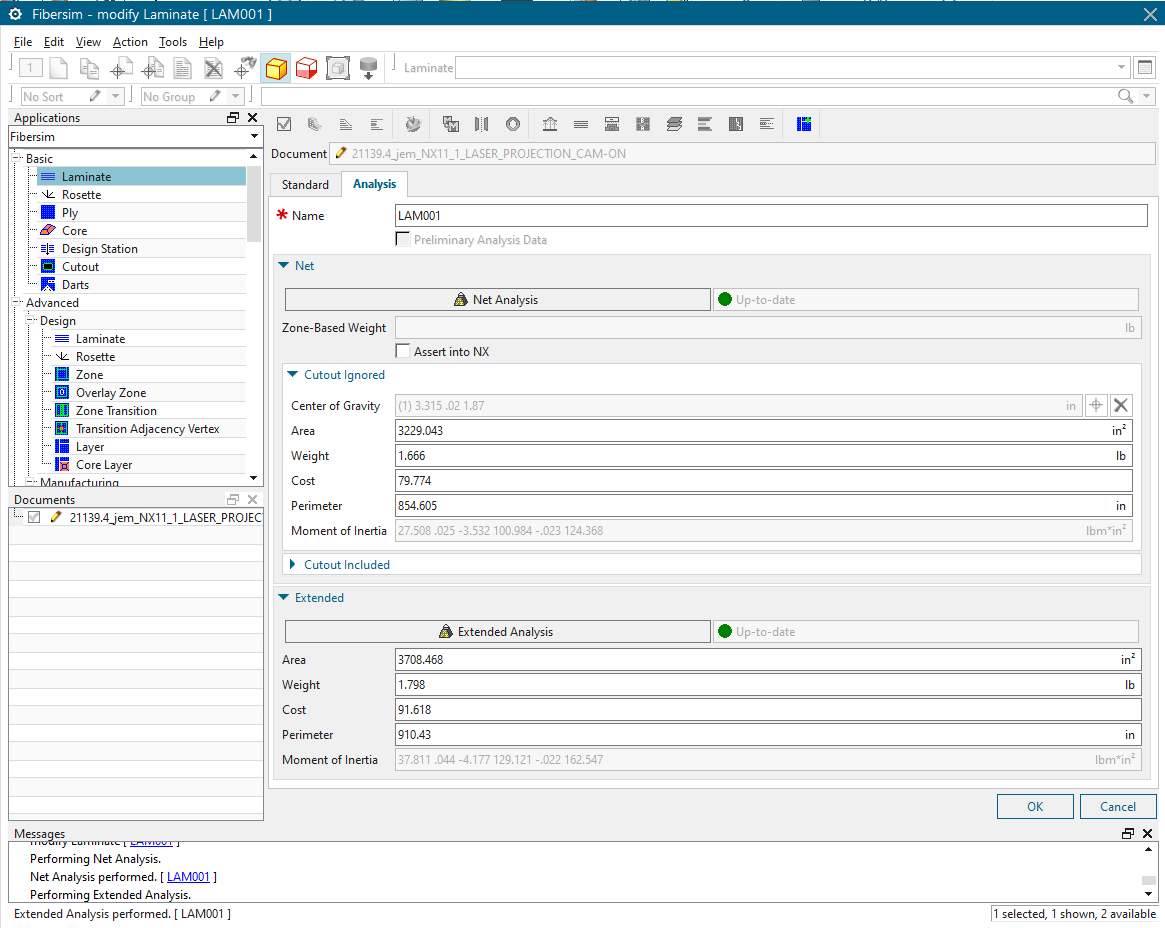Open the Tools menu
1165x928 pixels.
click(x=173, y=42)
